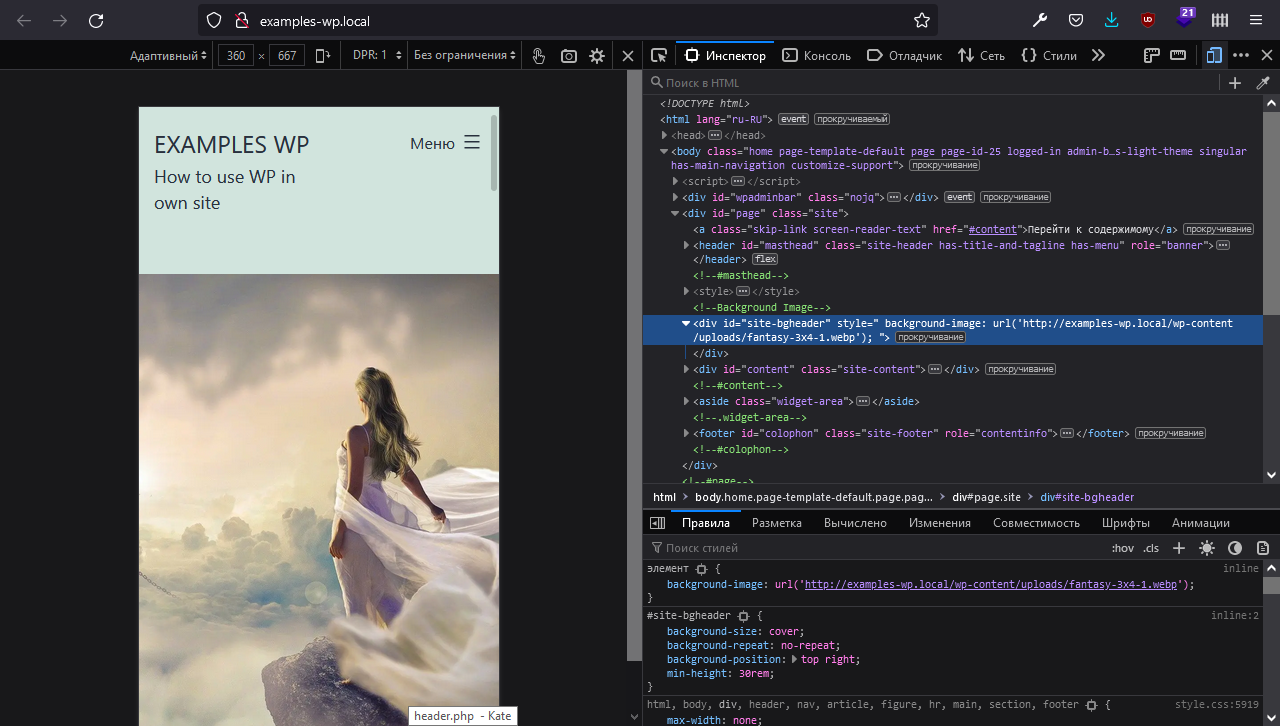Click the event badge on html element
The image size is (1280, 726).
[x=794, y=119]
